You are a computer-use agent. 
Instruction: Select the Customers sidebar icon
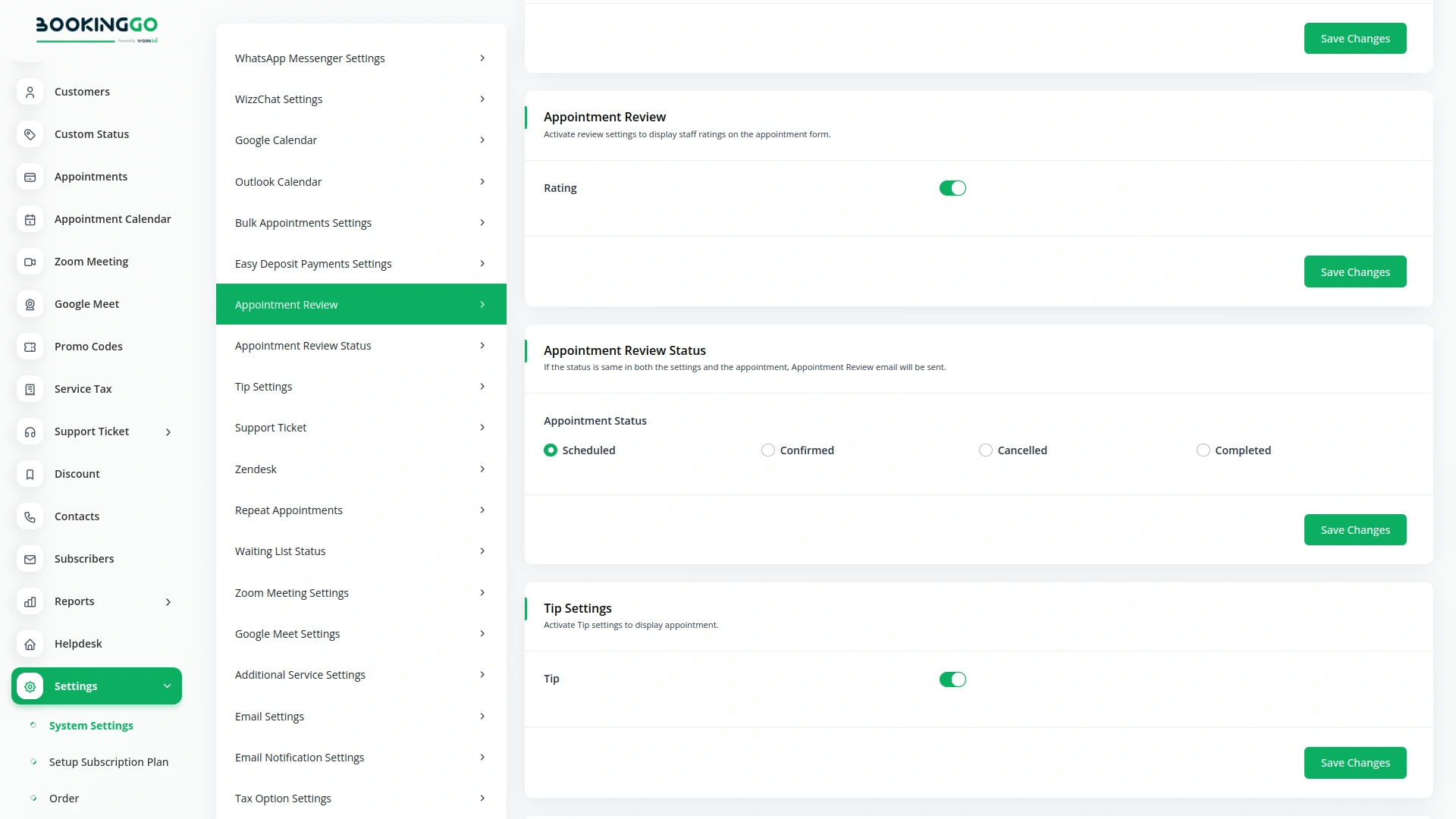tap(30, 92)
